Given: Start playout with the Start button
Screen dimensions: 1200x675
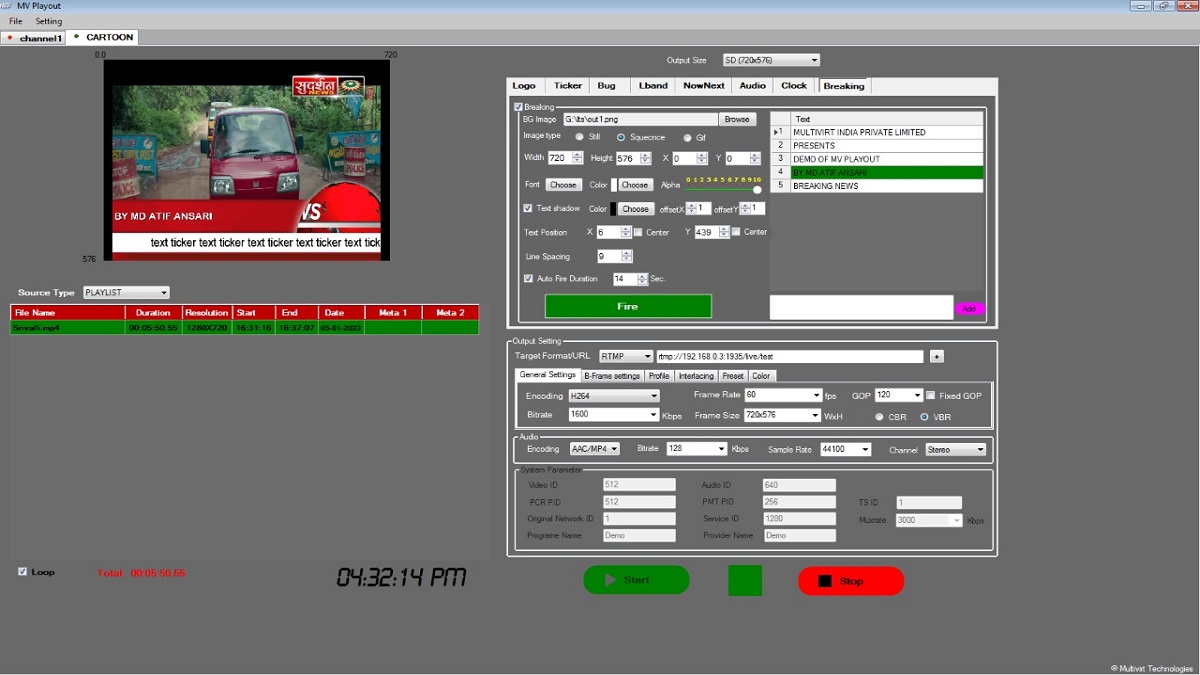Looking at the screenshot, I should pos(636,580).
